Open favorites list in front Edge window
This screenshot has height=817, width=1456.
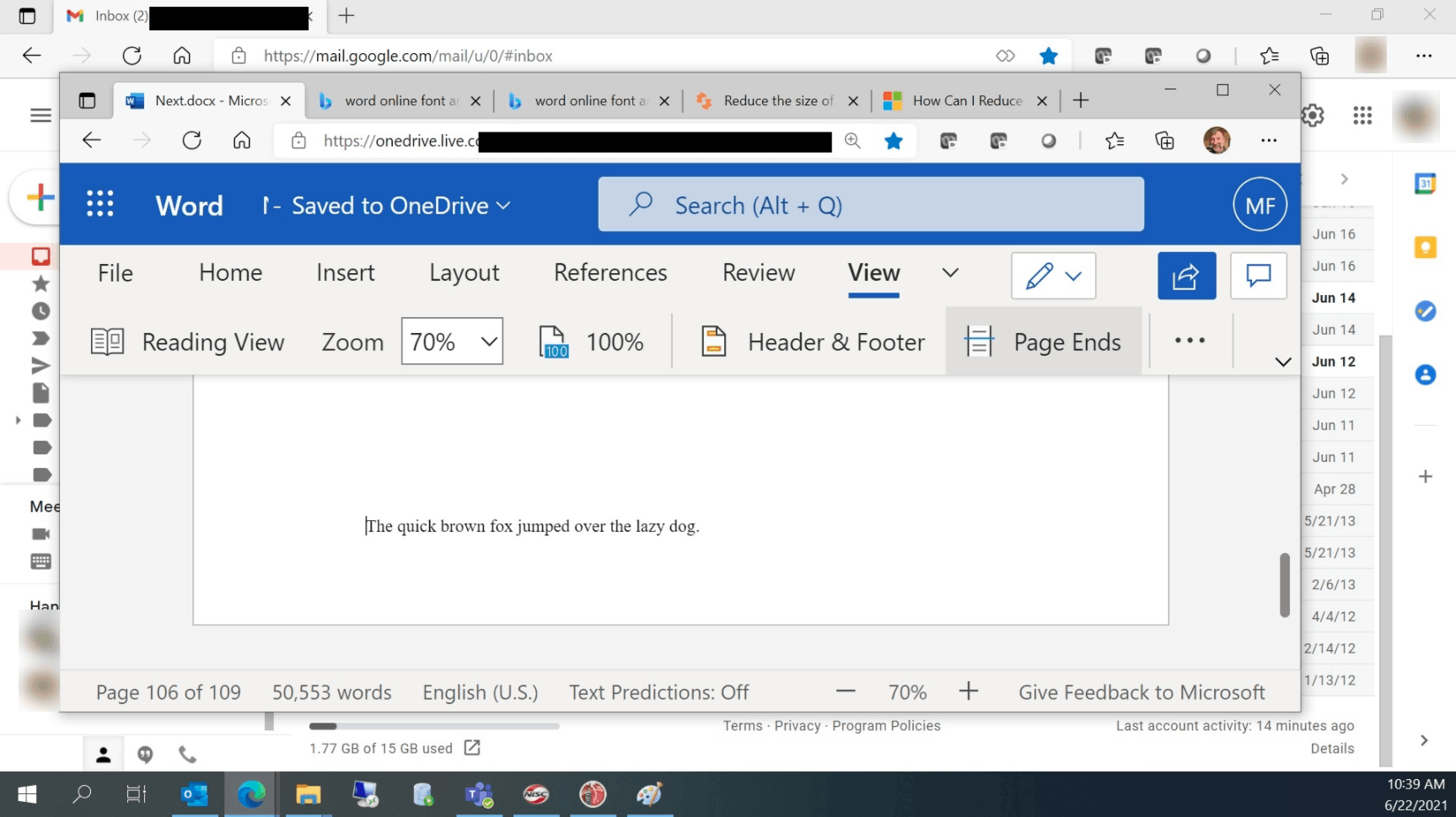(x=1115, y=141)
